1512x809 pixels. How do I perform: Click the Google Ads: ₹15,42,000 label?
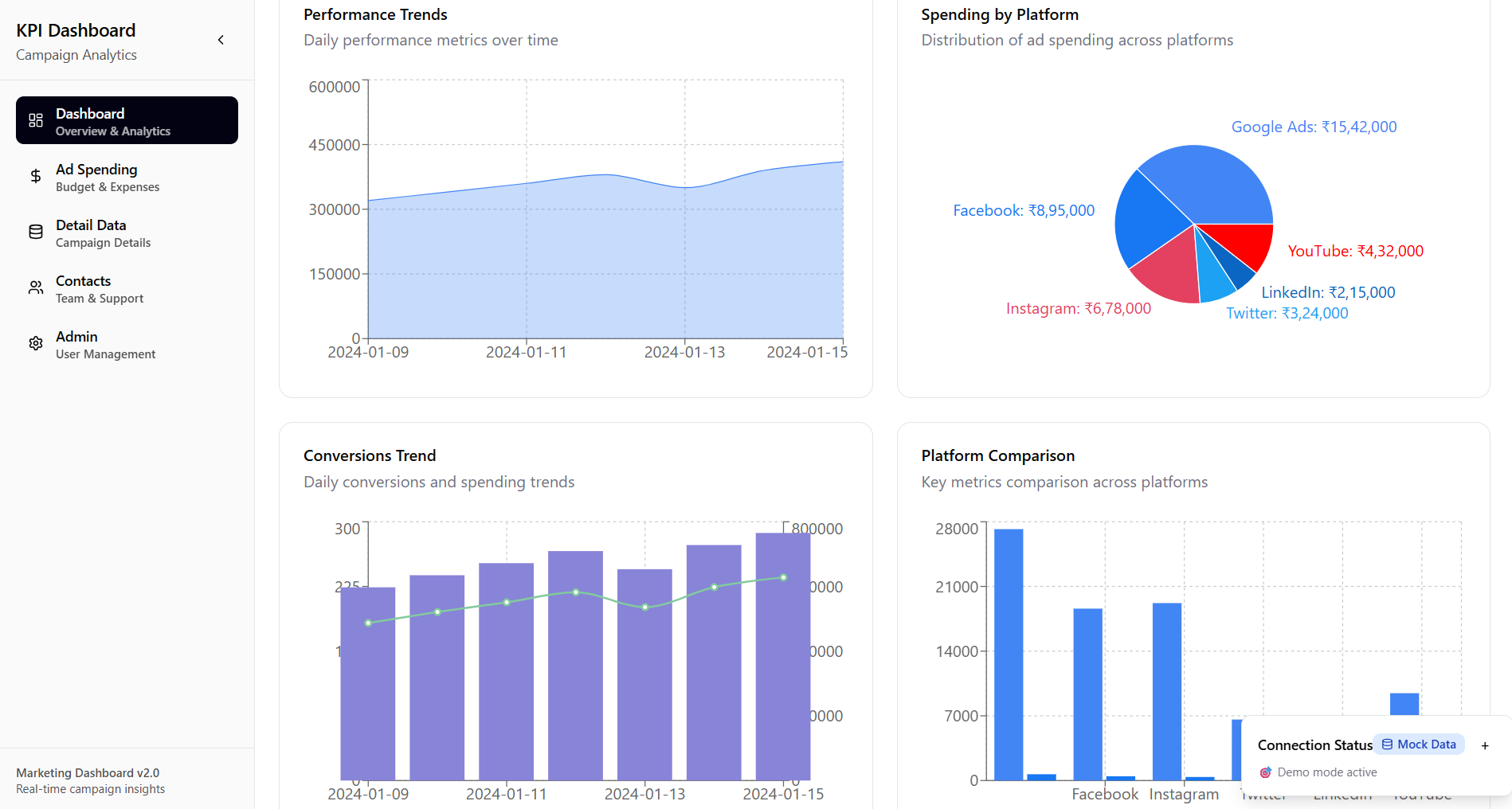(1314, 127)
